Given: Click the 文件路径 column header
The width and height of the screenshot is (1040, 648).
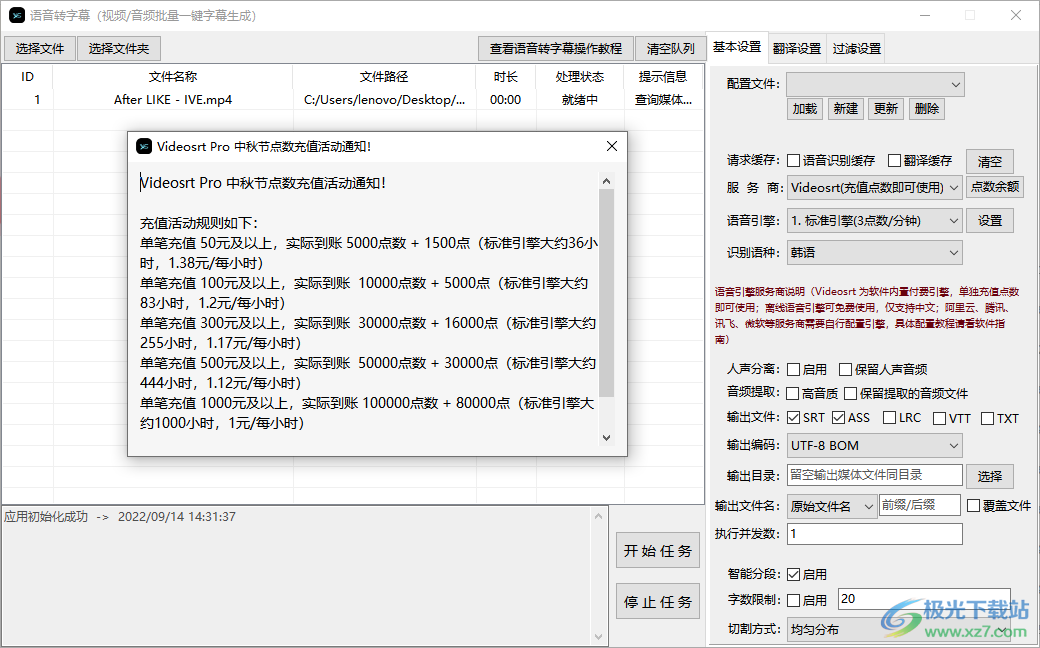Looking at the screenshot, I should [384, 77].
